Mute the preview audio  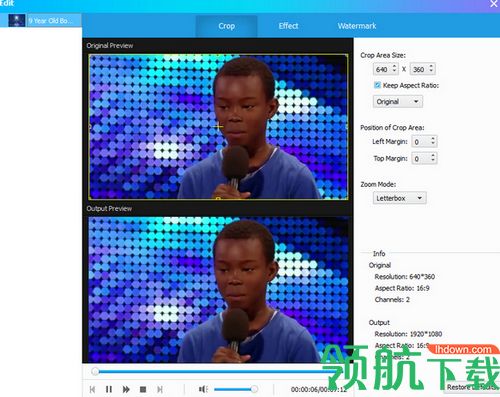(203, 389)
